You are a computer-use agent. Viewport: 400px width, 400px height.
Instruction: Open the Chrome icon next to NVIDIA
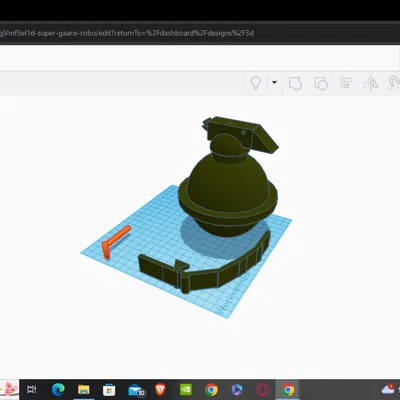[x=211, y=389]
